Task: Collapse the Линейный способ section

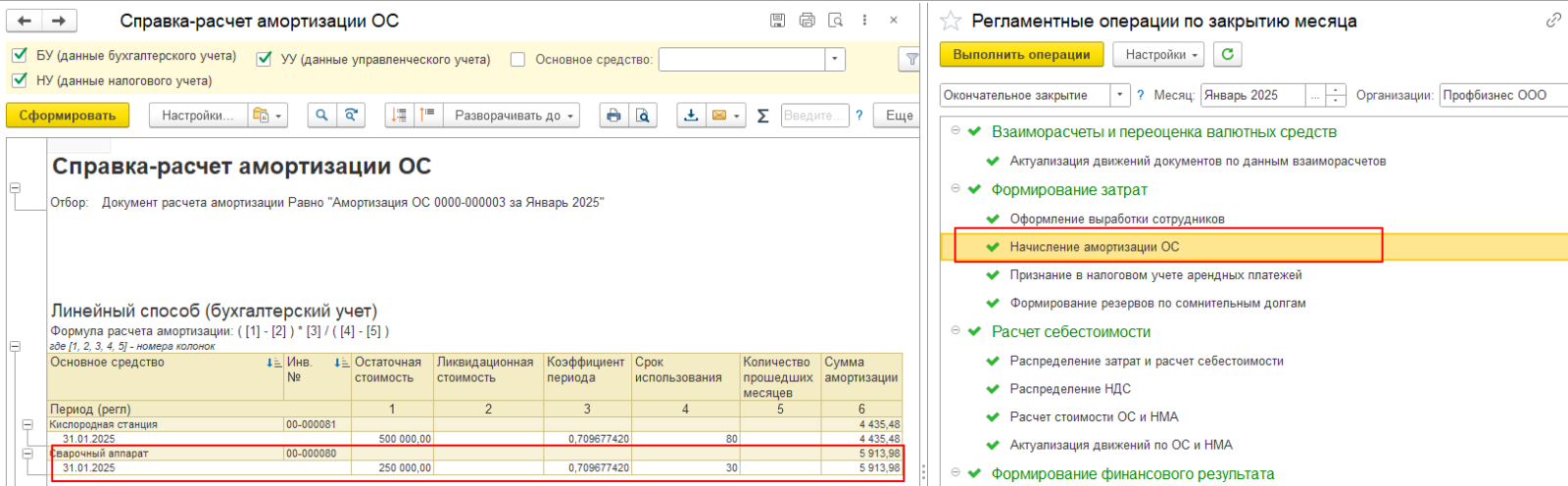Action: pos(15,346)
